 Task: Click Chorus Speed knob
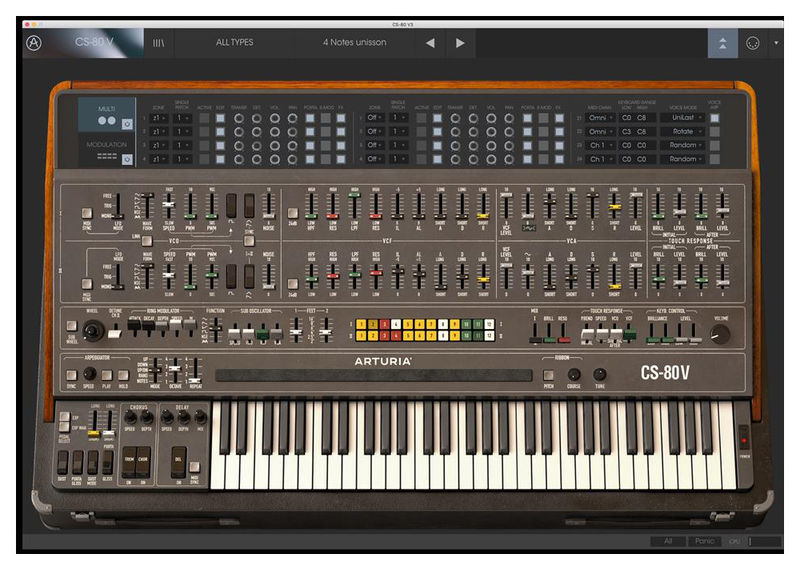[x=131, y=417]
